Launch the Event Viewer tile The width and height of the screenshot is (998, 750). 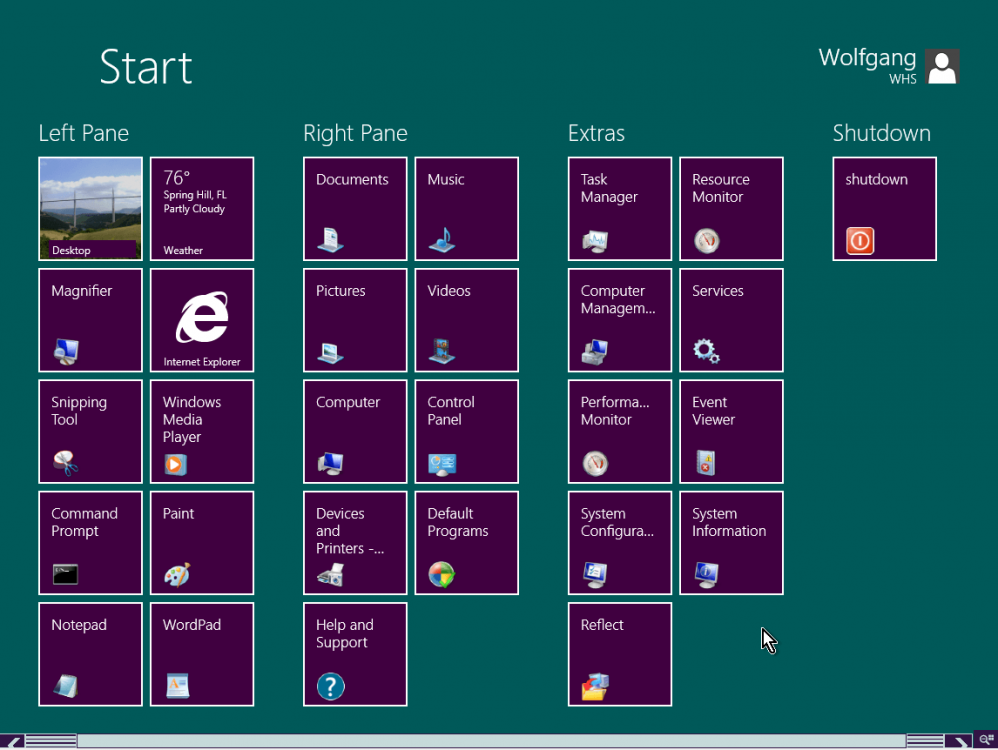point(731,431)
